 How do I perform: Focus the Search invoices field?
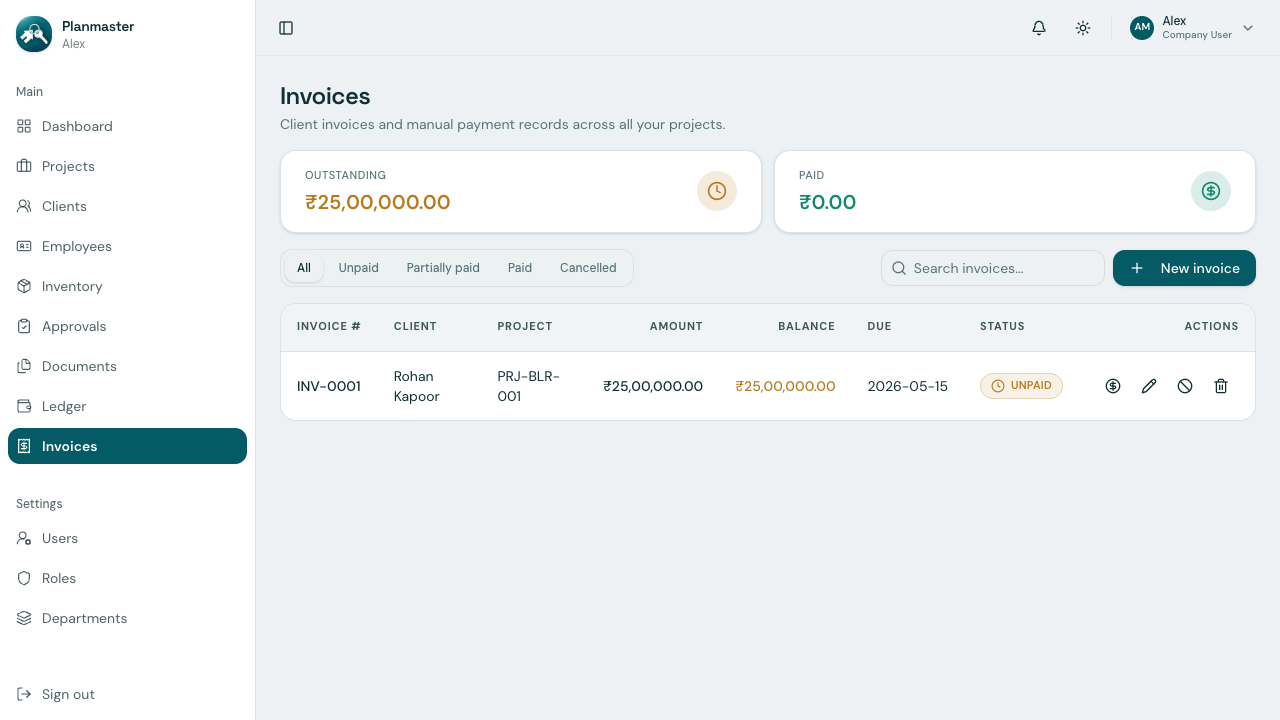click(x=993, y=268)
